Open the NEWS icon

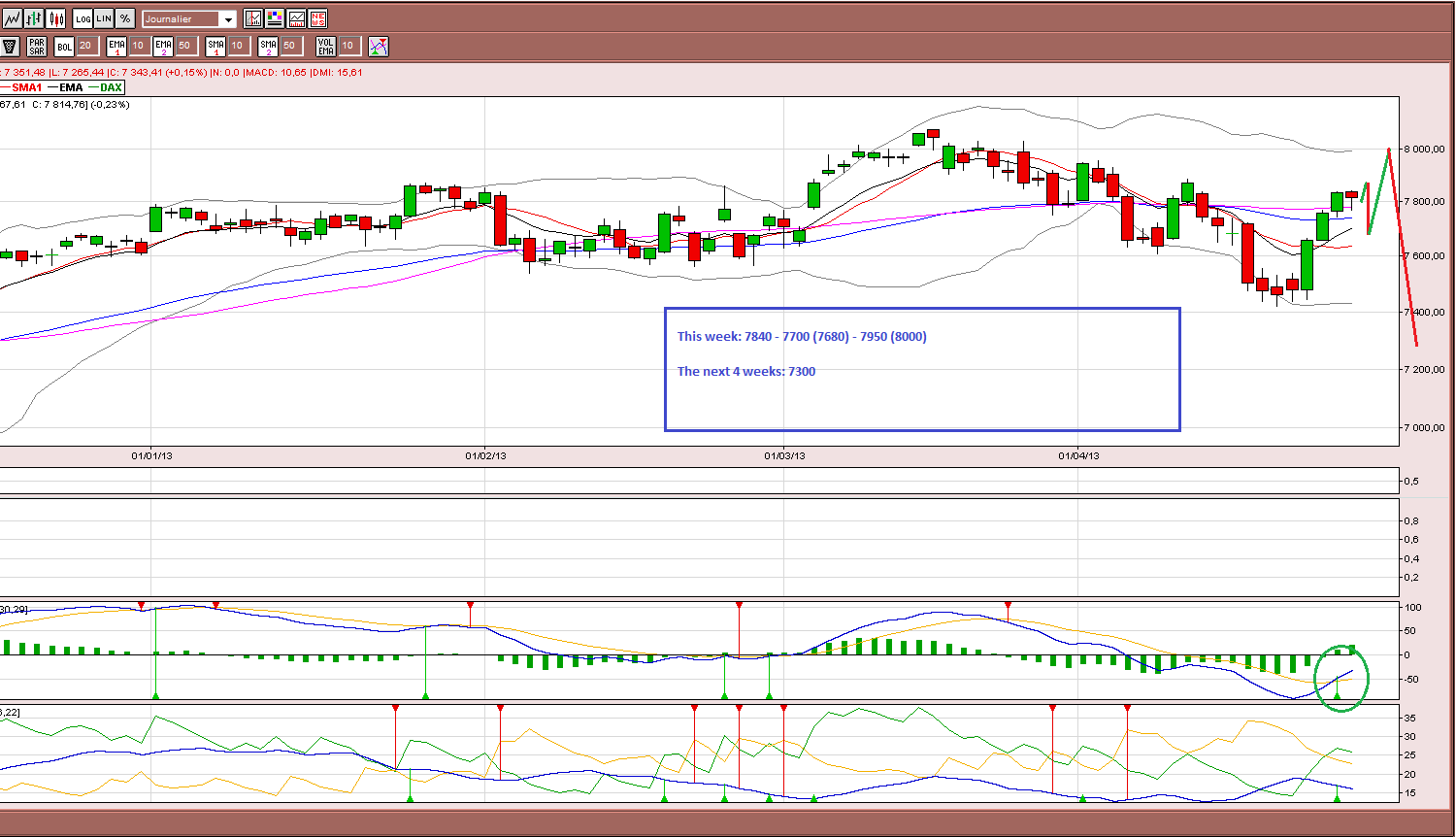tap(317, 18)
